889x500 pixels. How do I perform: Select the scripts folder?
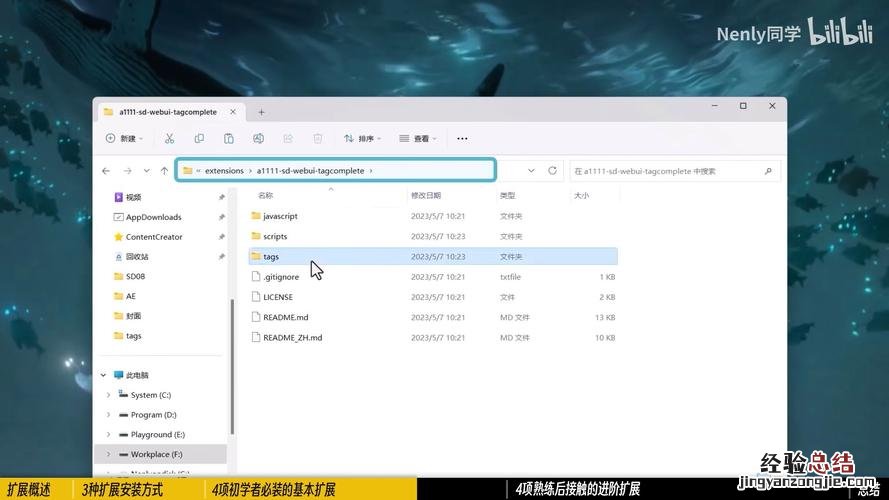[x=433, y=236]
